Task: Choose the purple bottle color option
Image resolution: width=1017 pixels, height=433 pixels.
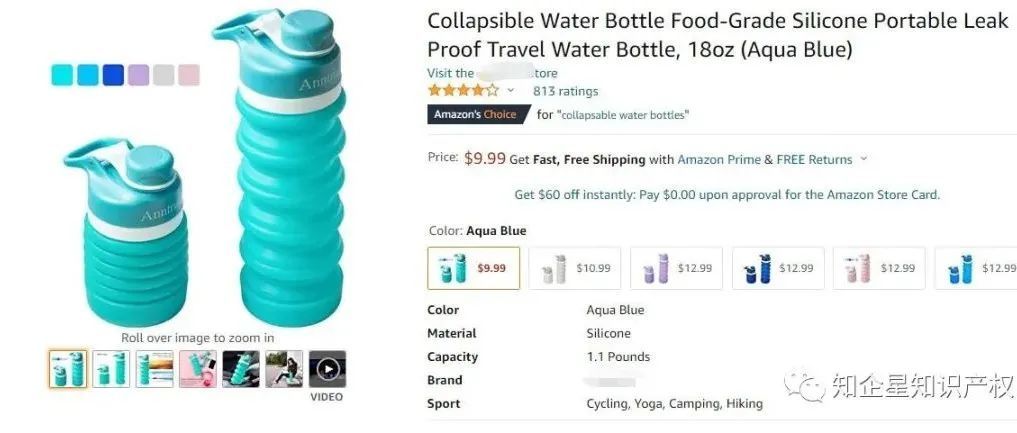Action: [x=676, y=268]
